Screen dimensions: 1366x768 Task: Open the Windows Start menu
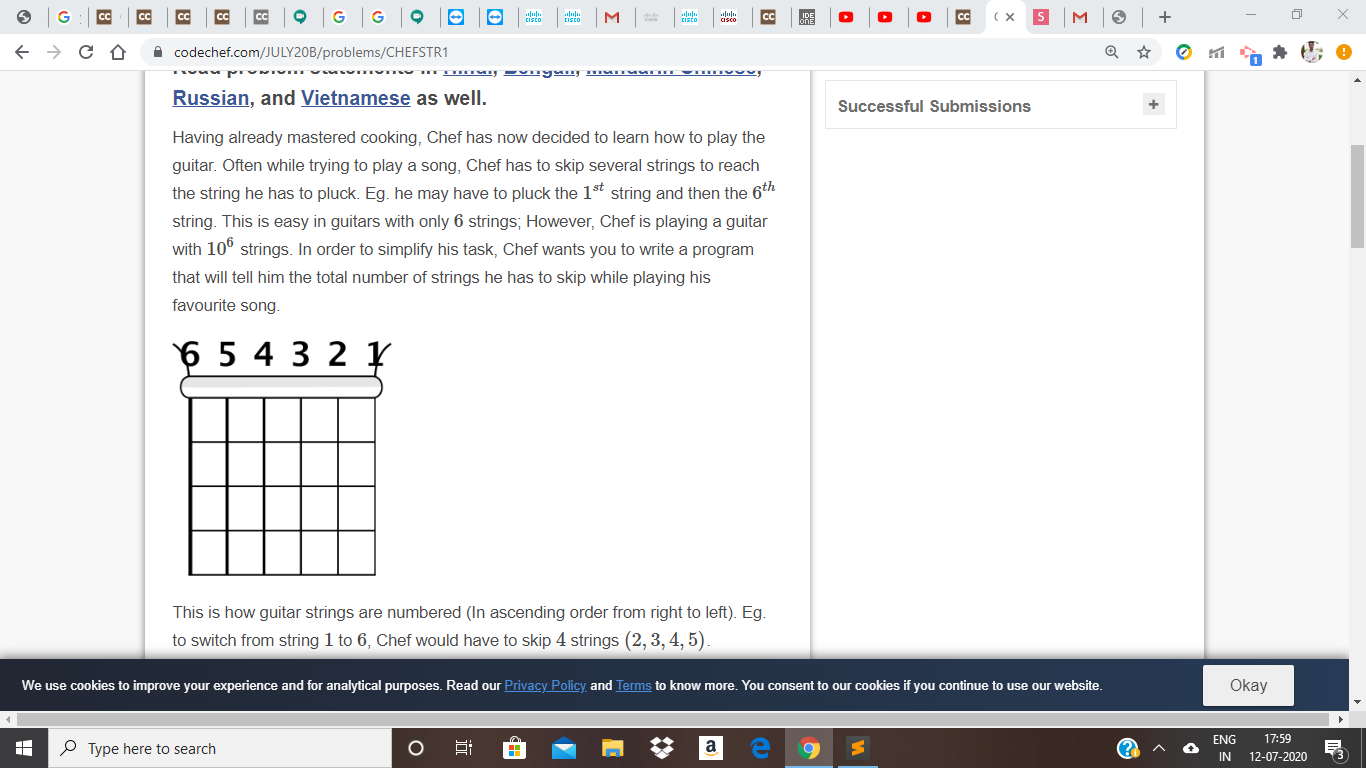24,748
